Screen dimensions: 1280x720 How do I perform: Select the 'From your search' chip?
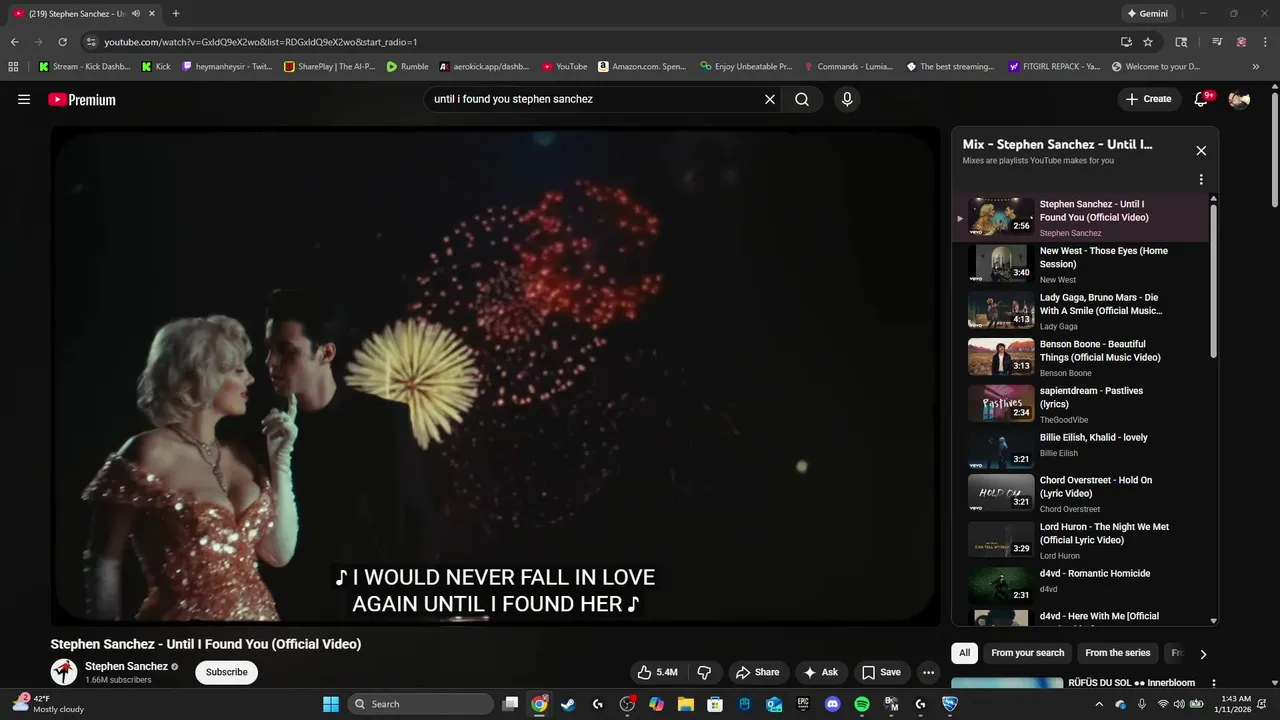(1027, 653)
